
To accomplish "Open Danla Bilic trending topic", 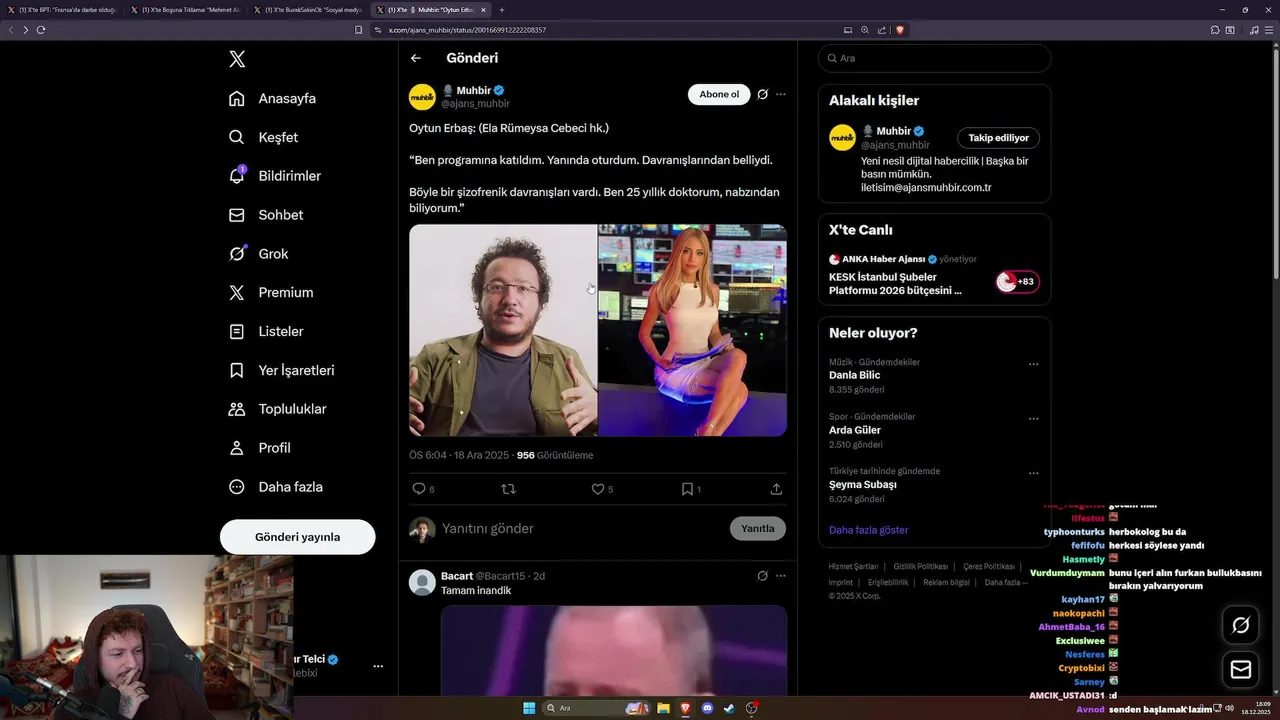I will (x=854, y=375).
